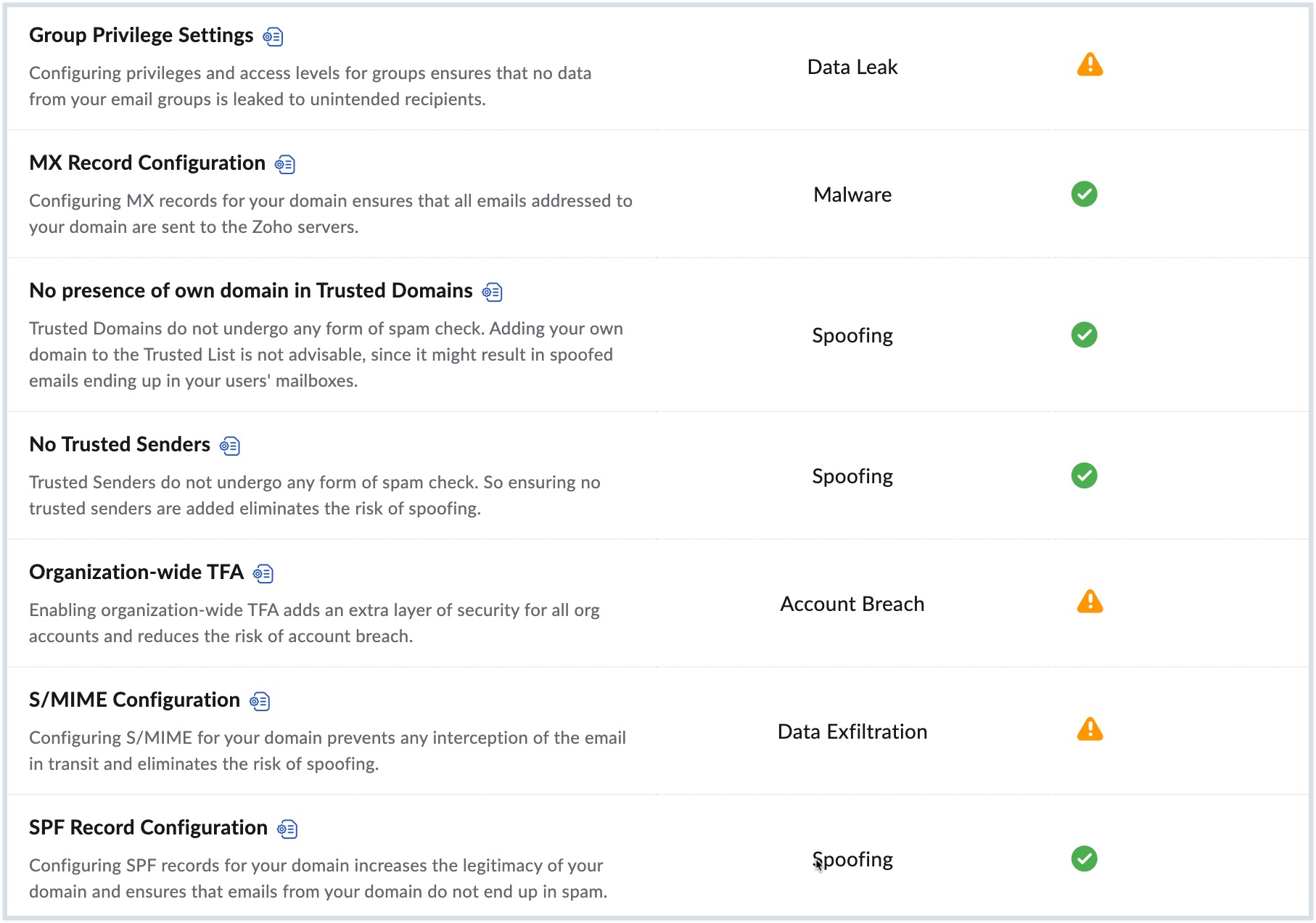
Task: Open settings icon next to MX Record Configuration
Action: 285,165
